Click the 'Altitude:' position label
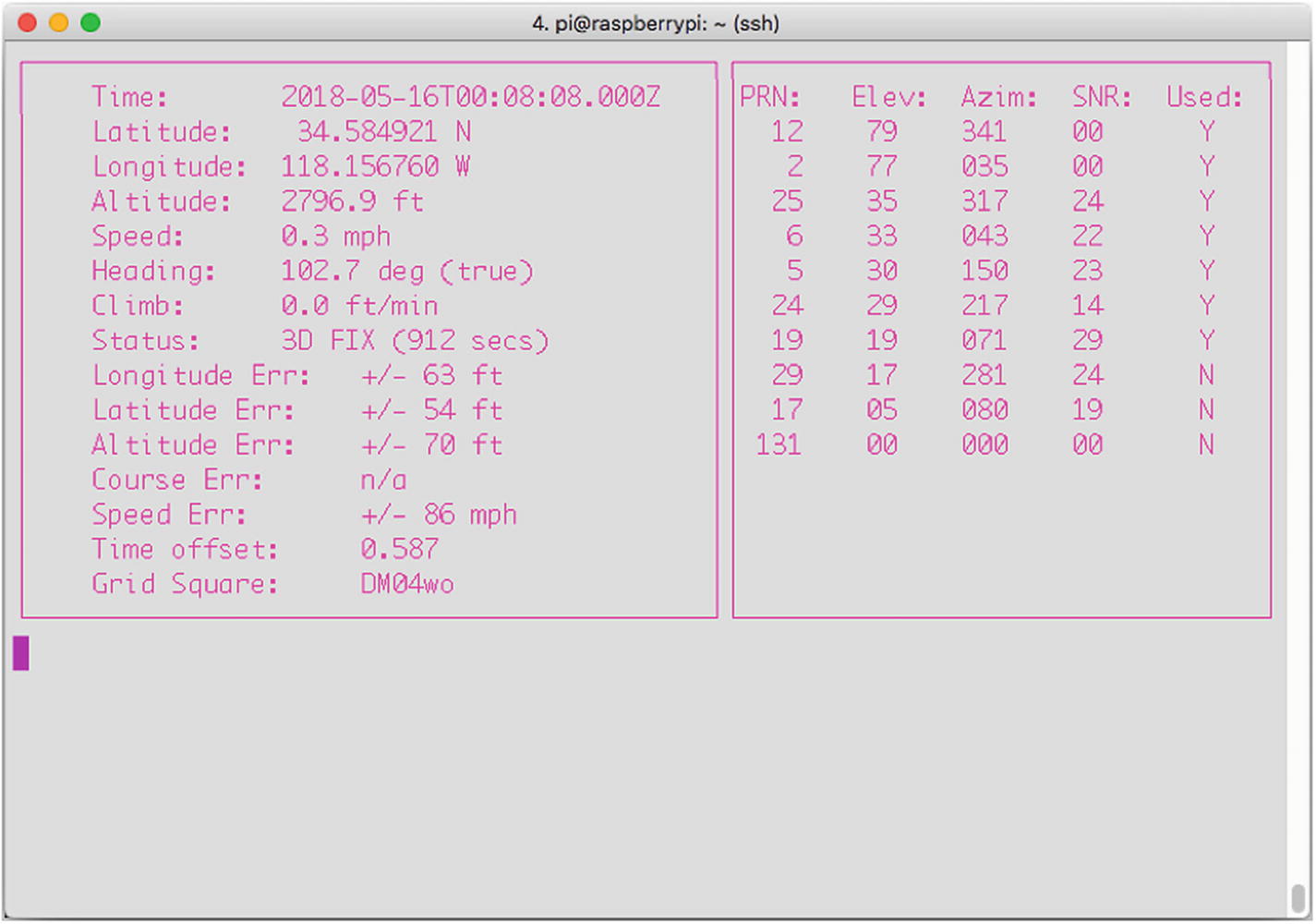The image size is (1316, 924). (162, 201)
